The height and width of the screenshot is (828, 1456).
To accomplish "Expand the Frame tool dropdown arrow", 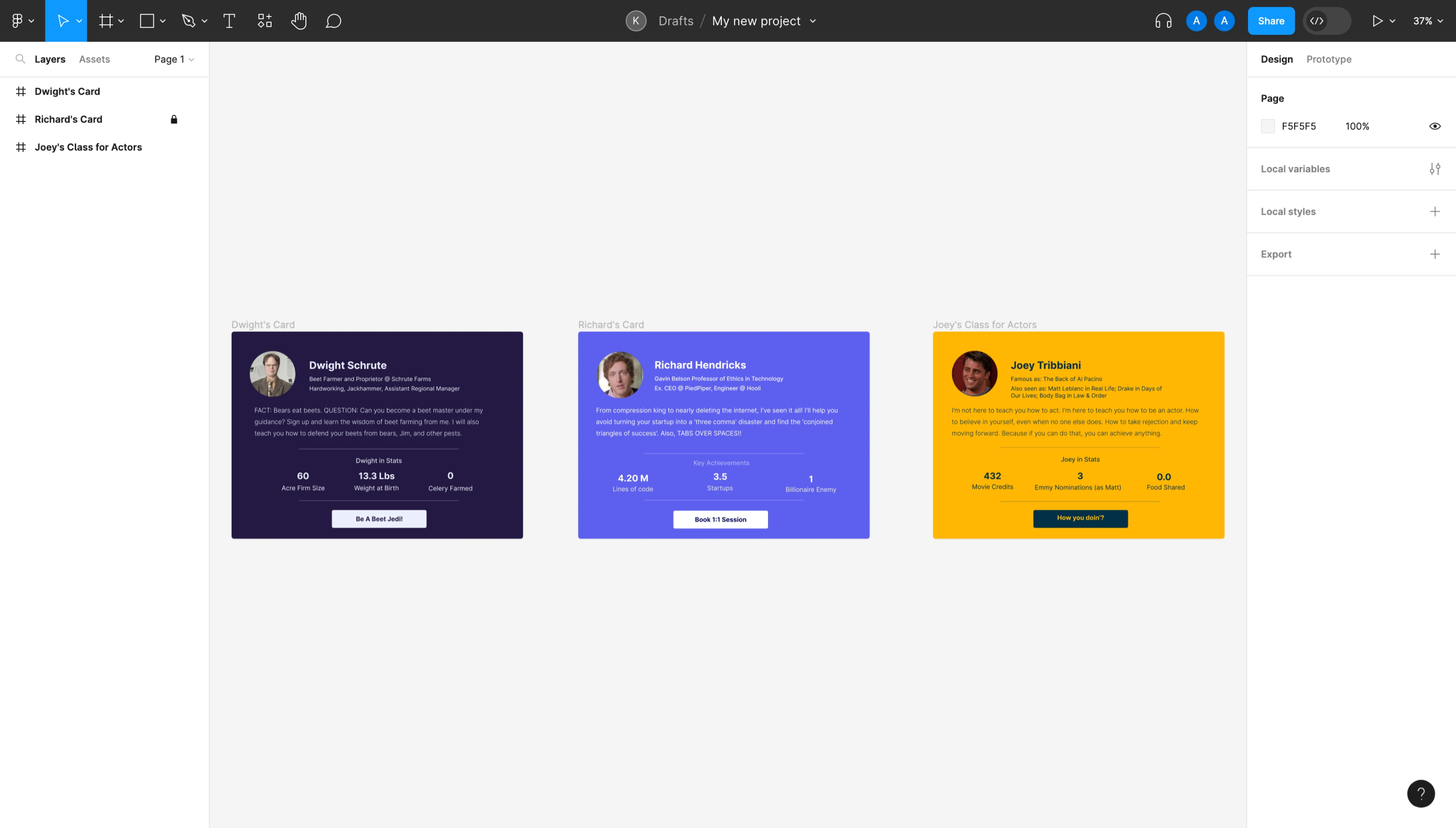I will (121, 21).
